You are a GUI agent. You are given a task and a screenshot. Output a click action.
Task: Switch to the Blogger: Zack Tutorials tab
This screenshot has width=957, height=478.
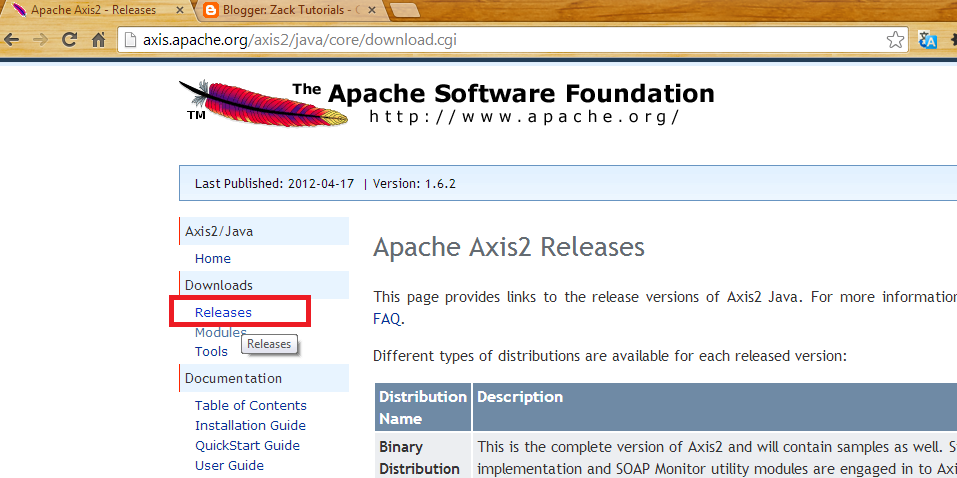click(x=290, y=10)
